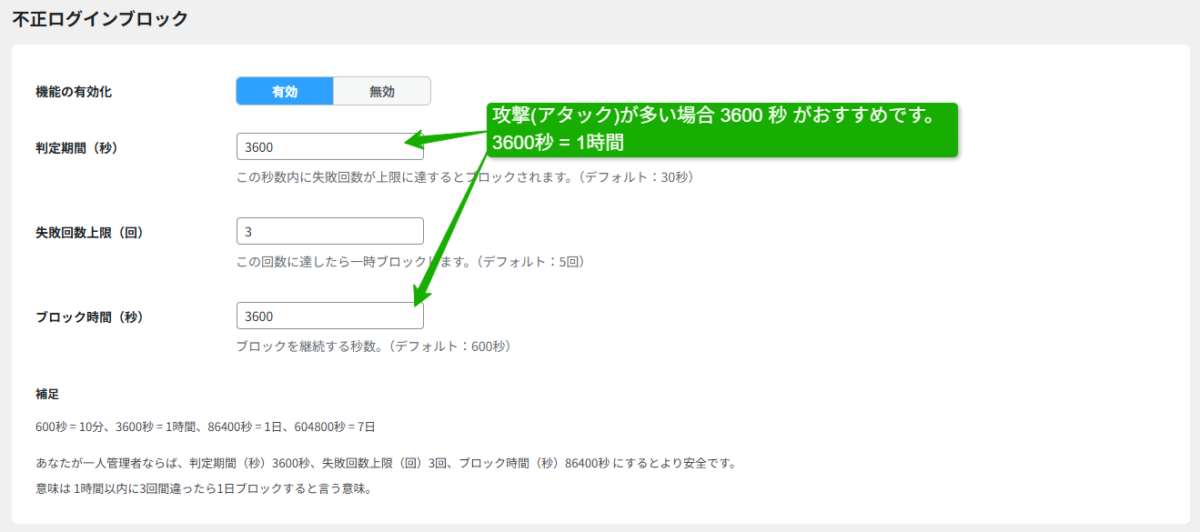Click the 失敗回数上限（回） label text

pyautogui.click(x=90, y=232)
